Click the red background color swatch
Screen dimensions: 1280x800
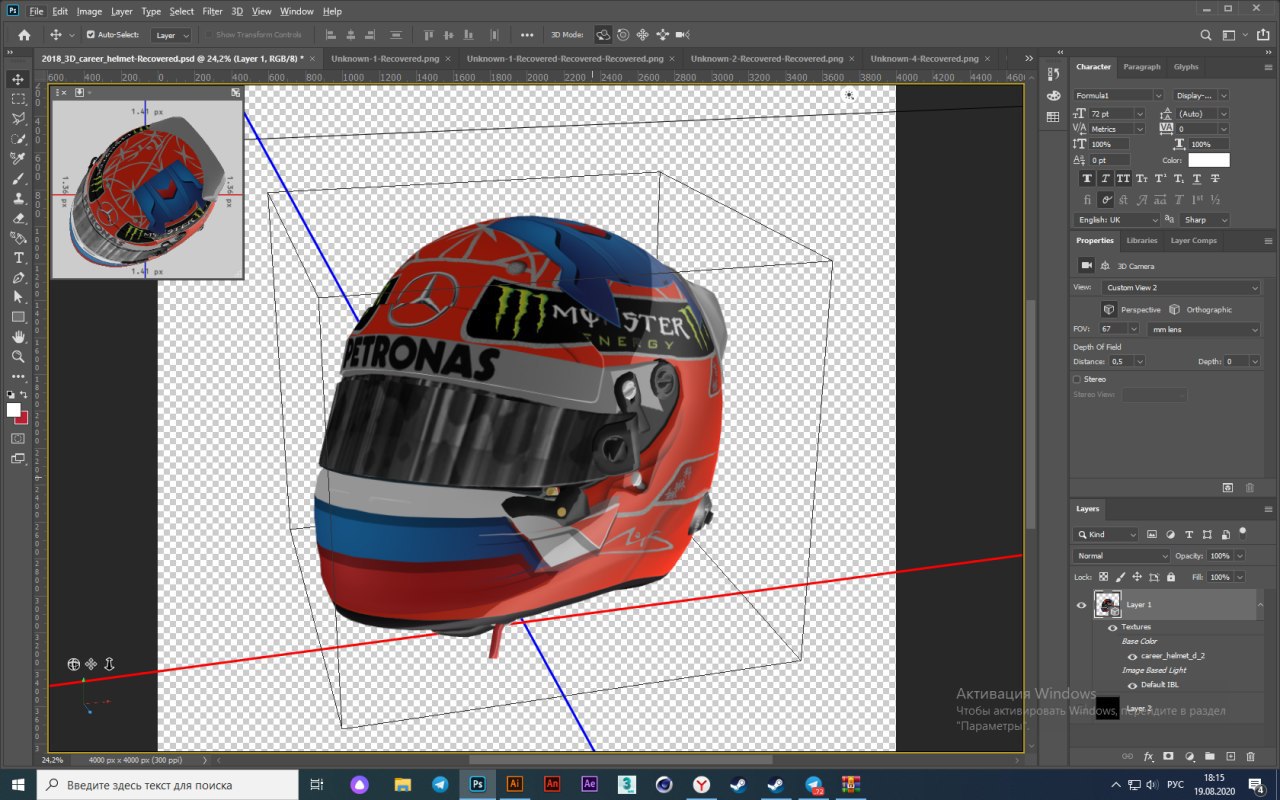tap(22, 418)
